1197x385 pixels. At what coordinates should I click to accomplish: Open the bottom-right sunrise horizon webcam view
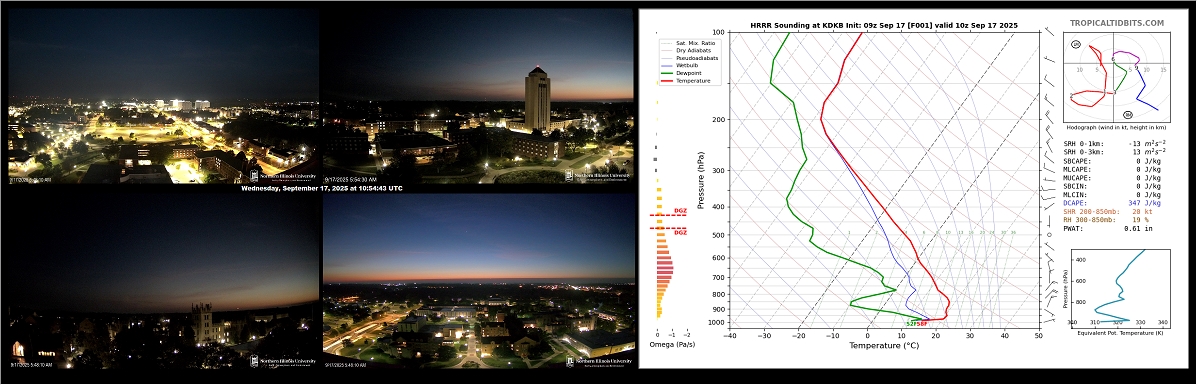[x=479, y=282]
